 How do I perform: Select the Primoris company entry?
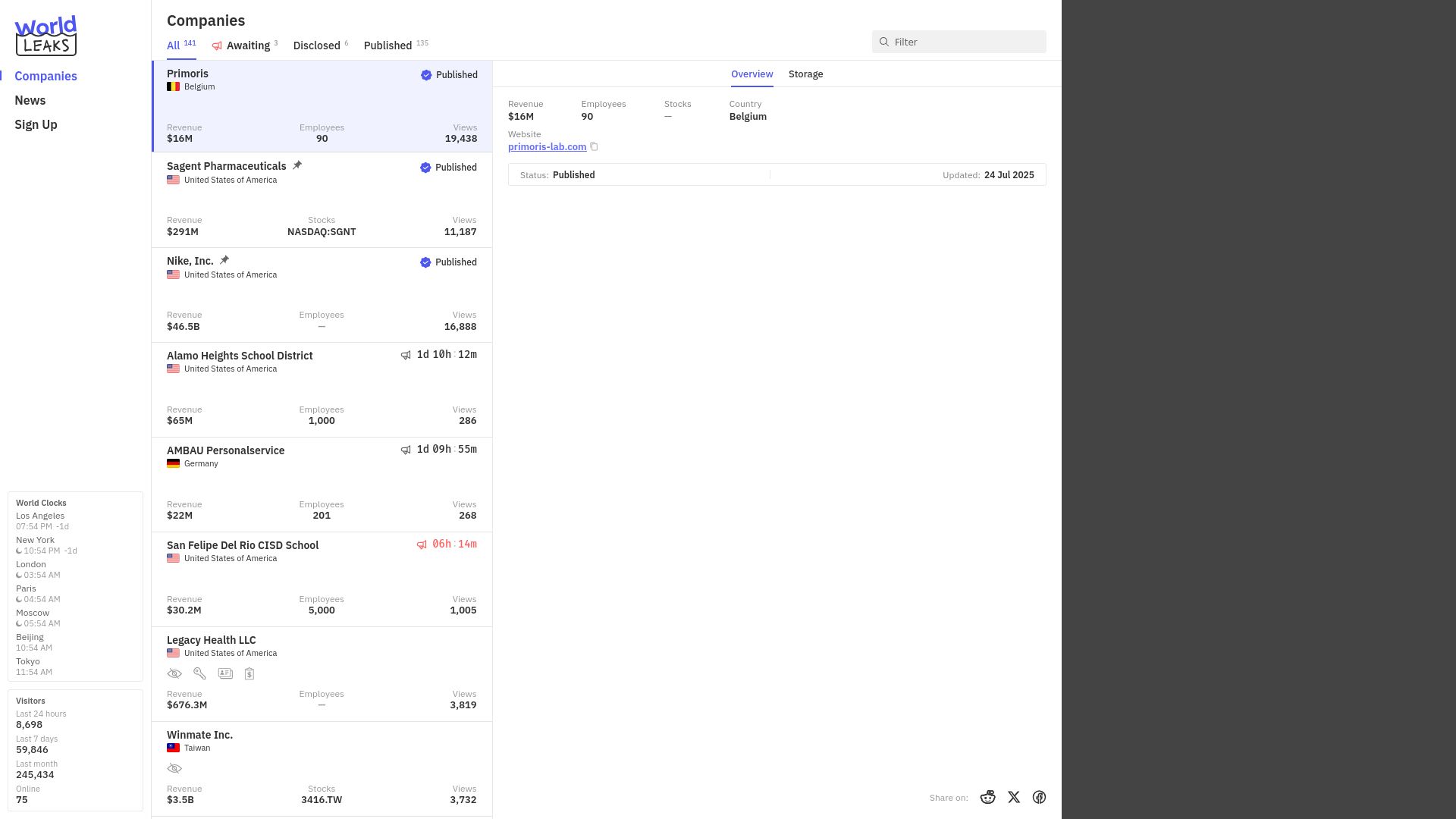(x=322, y=106)
